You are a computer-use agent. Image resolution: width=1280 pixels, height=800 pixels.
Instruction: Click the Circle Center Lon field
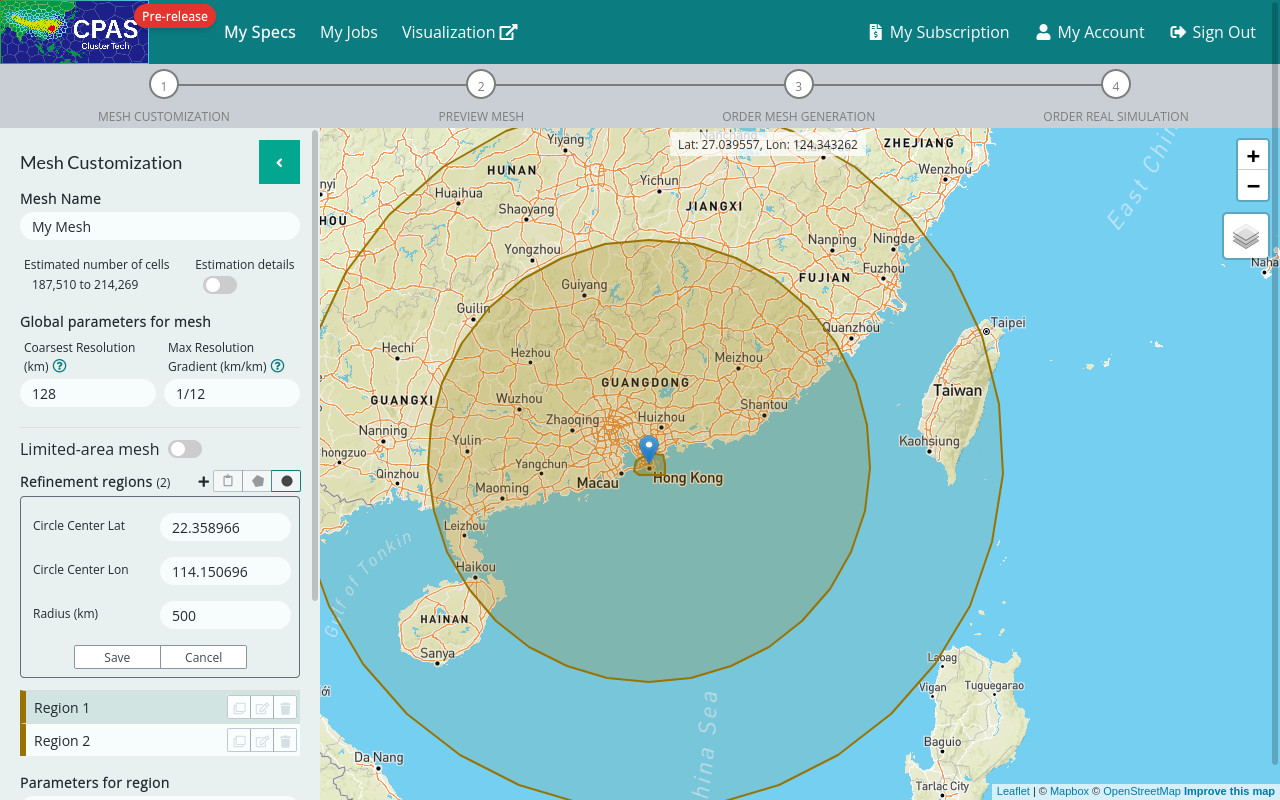point(225,571)
